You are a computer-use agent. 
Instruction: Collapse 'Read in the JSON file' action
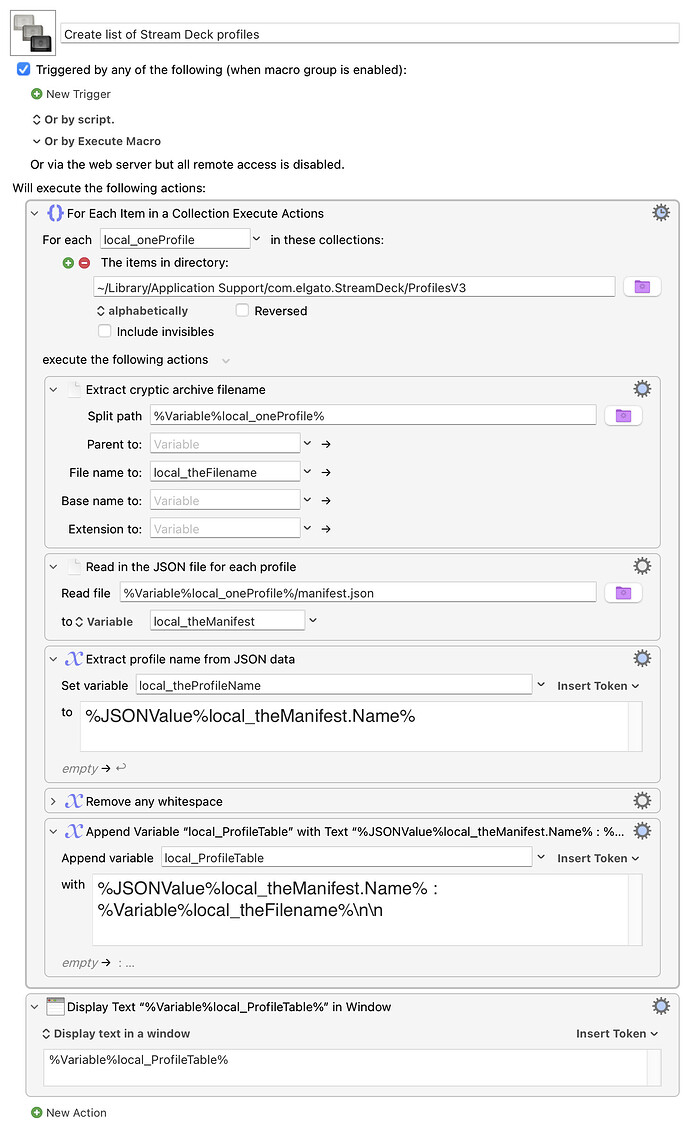pyautogui.click(x=53, y=567)
